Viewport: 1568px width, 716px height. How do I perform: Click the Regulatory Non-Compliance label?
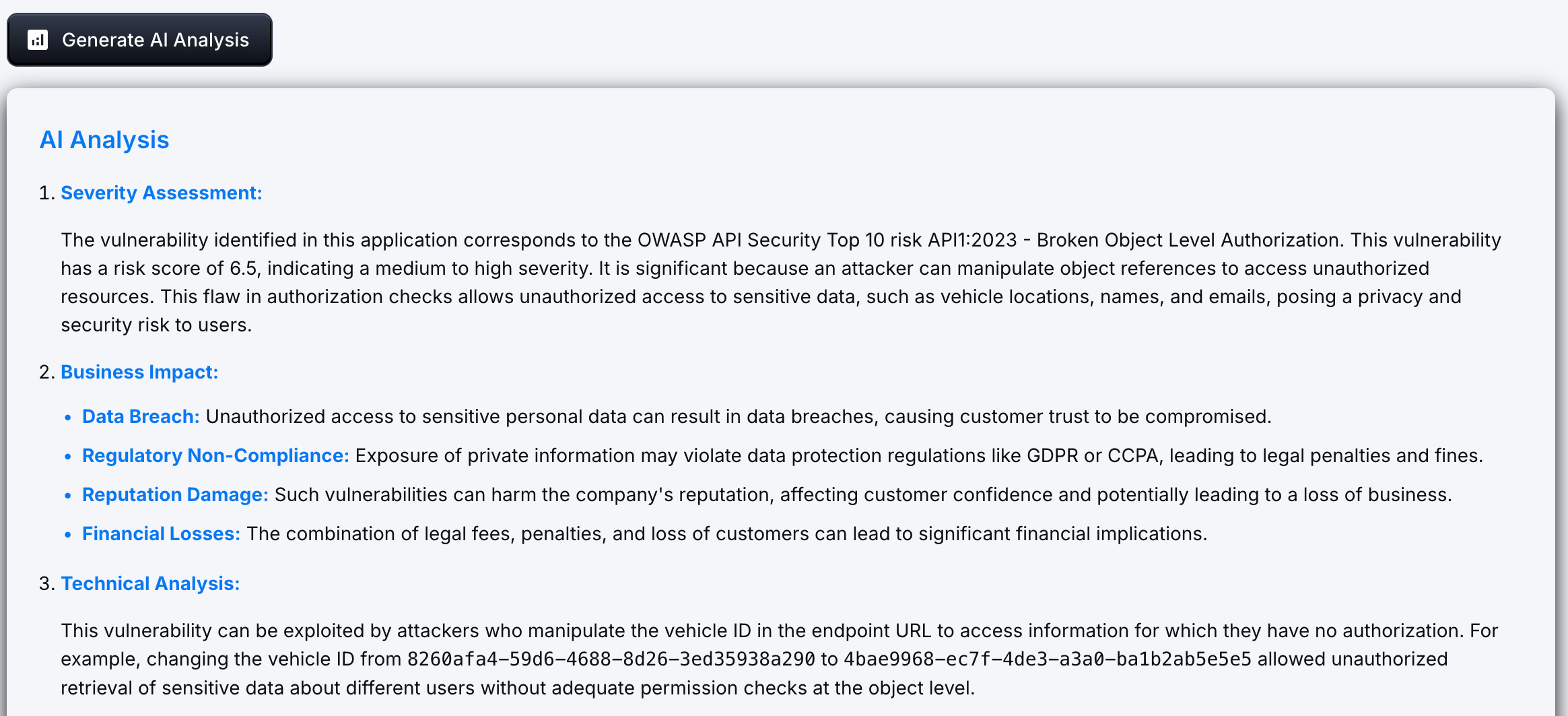coord(215,456)
